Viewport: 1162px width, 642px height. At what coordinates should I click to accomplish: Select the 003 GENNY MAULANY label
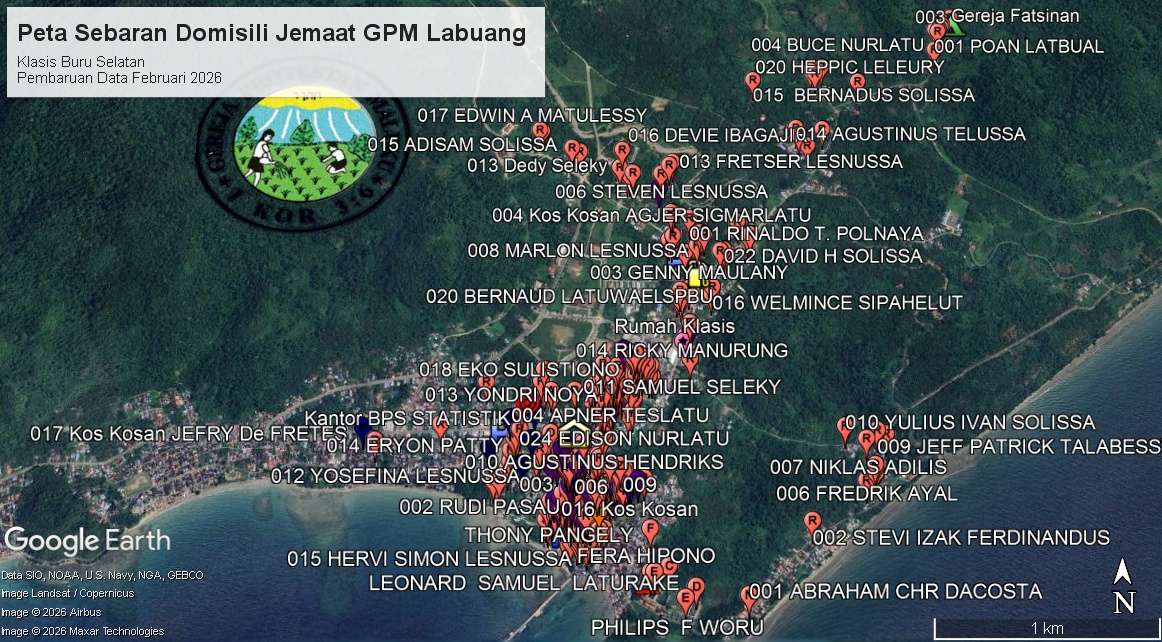click(688, 273)
